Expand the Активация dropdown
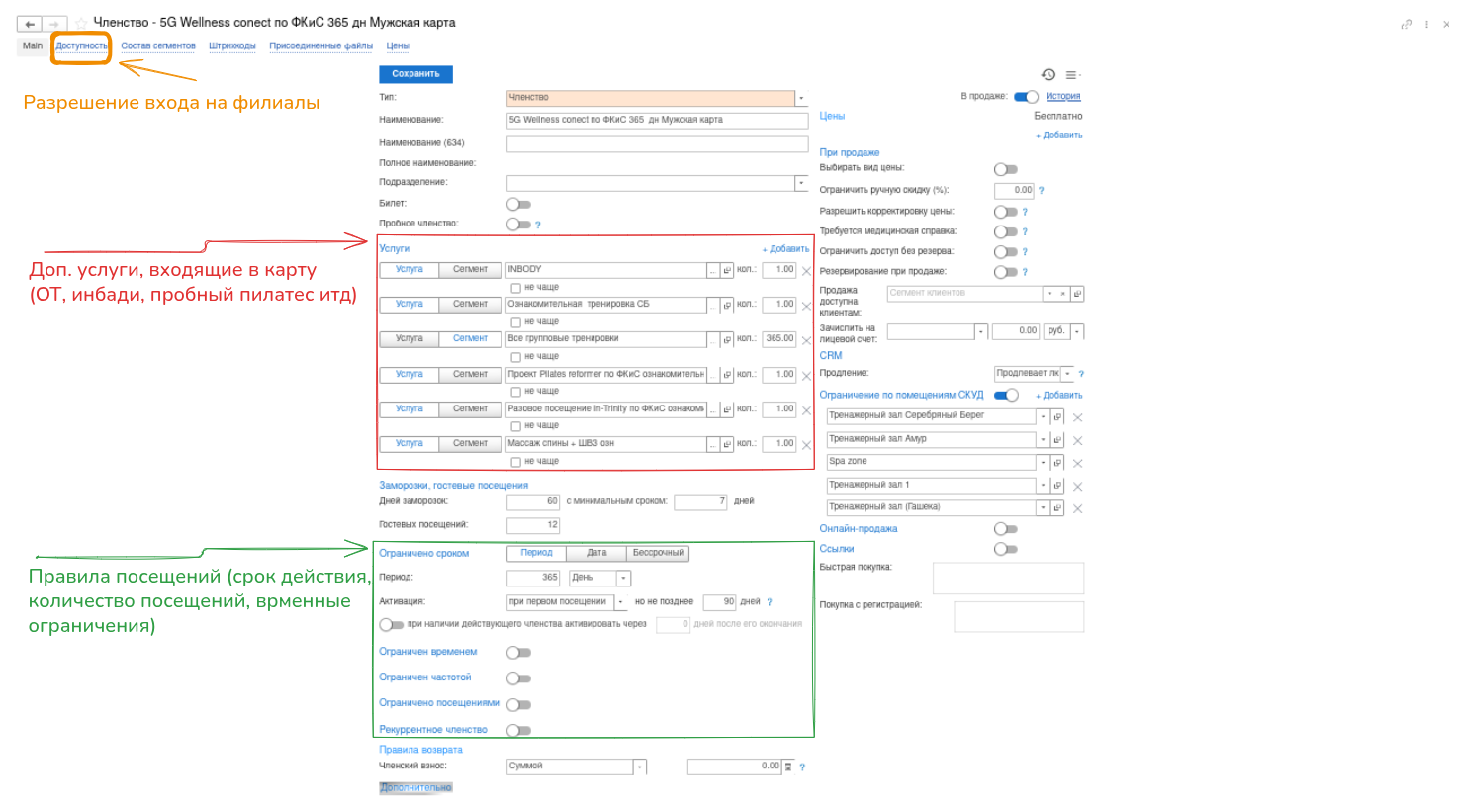Image resolution: width=1459 pixels, height=812 pixels. (621, 602)
